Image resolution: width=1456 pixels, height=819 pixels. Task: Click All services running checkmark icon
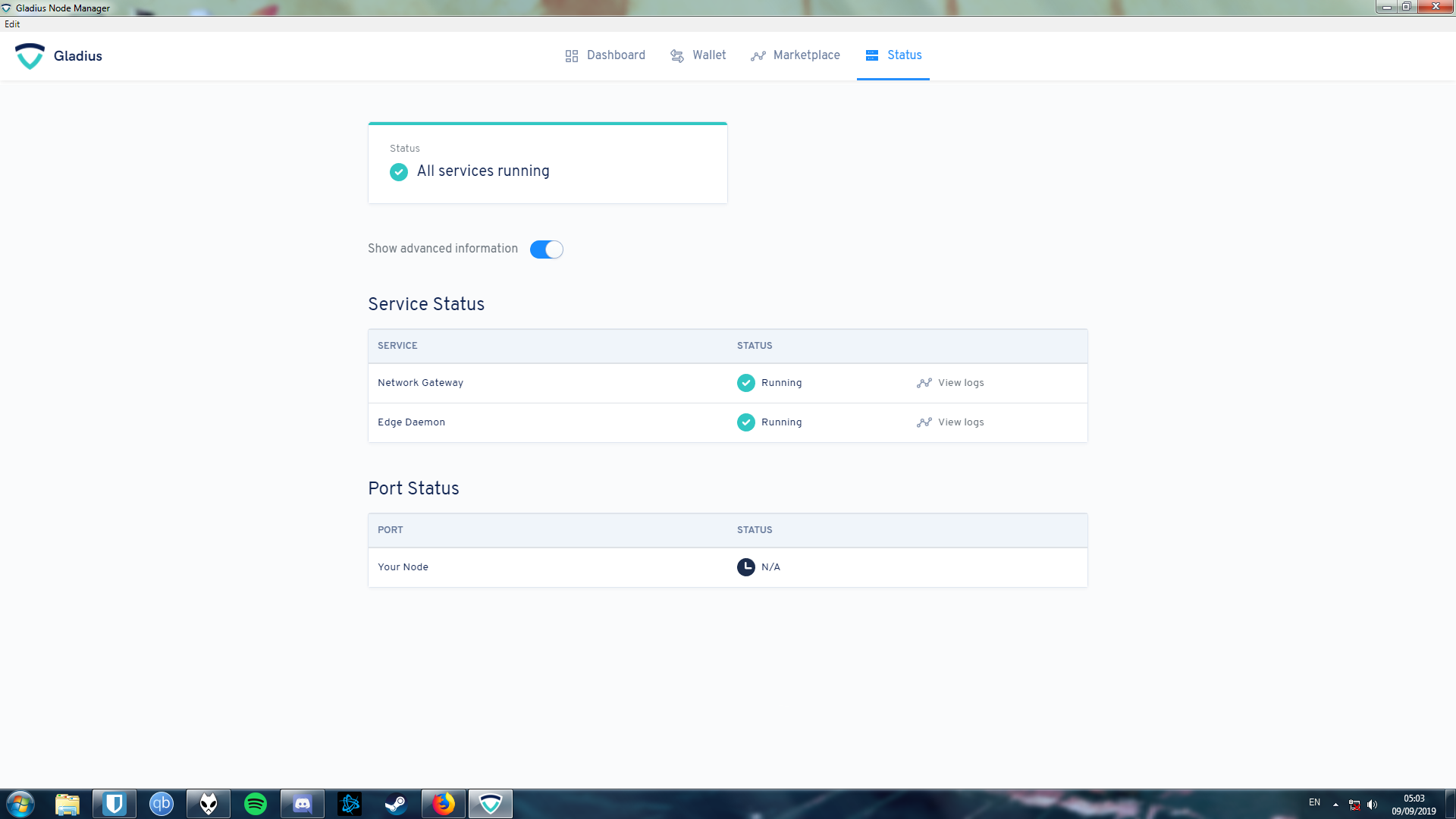point(399,172)
